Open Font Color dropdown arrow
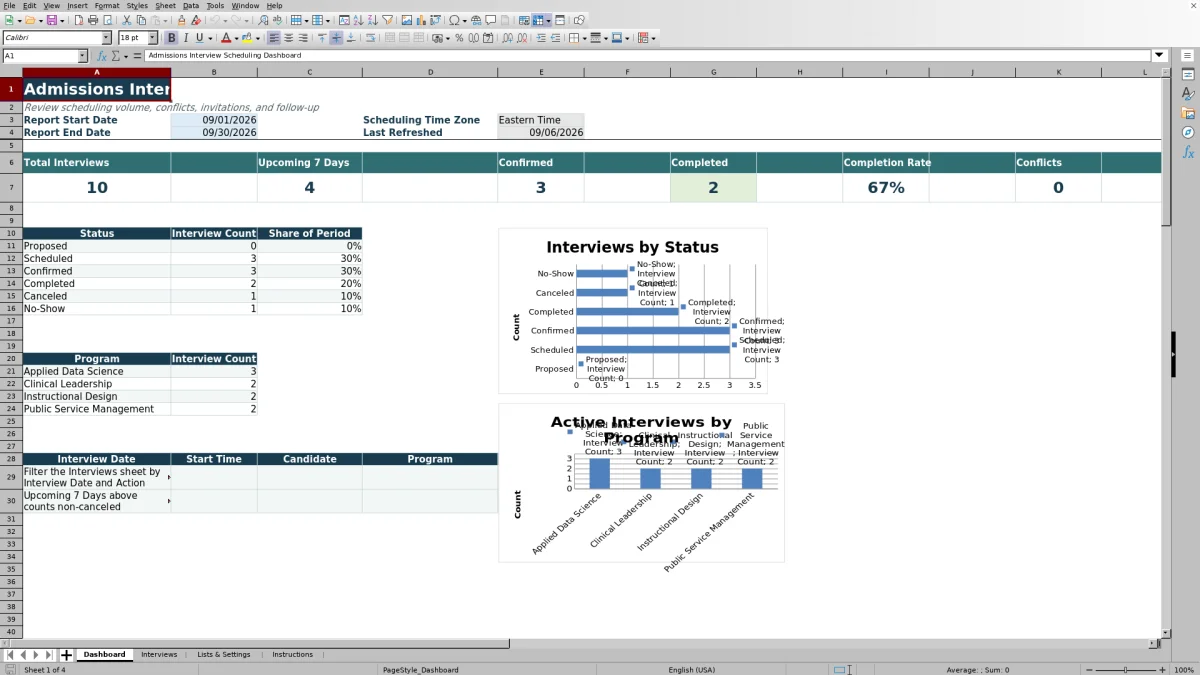1200x675 pixels. pyautogui.click(x=236, y=38)
